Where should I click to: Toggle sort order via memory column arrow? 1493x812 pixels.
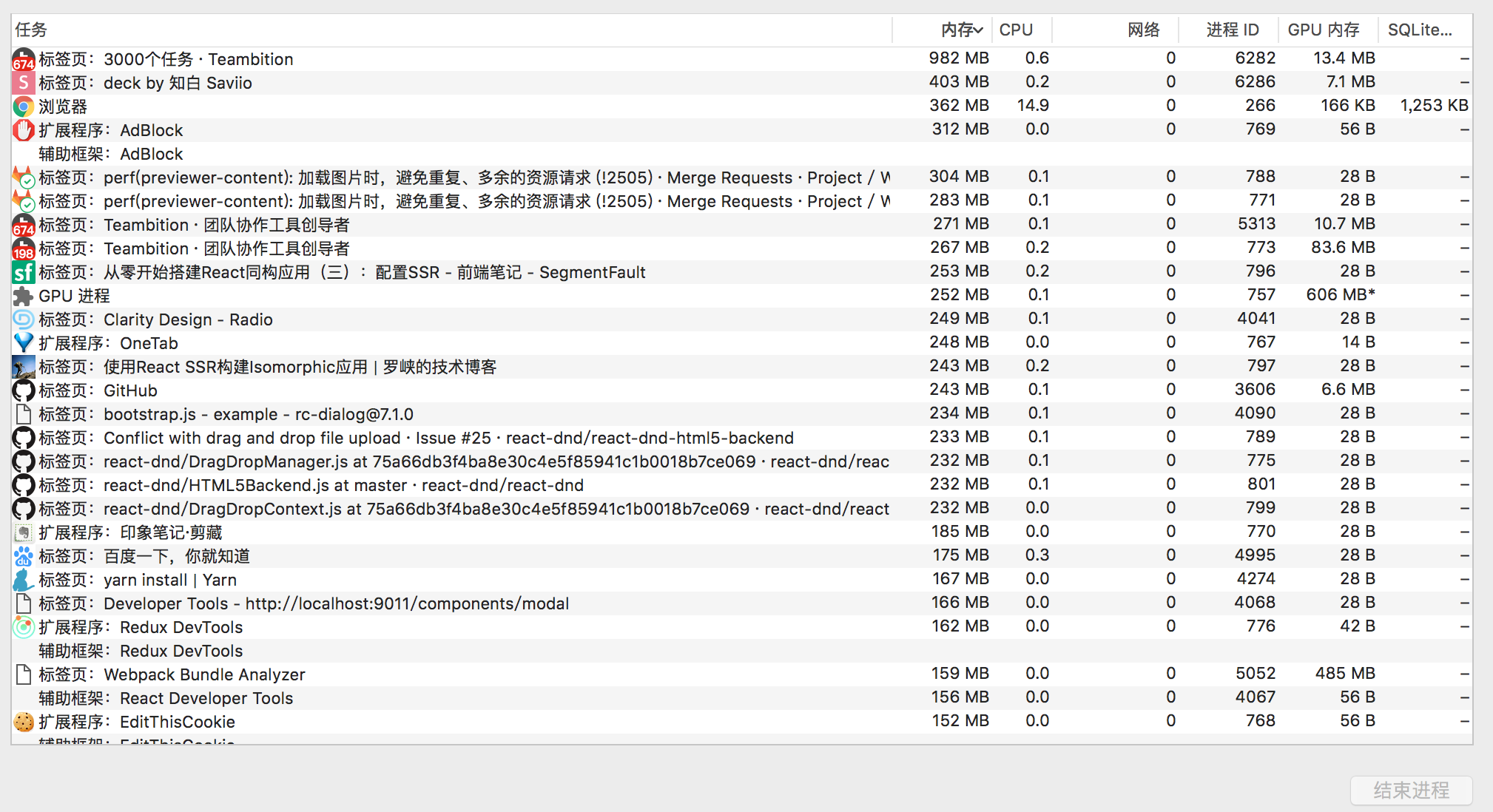click(979, 30)
